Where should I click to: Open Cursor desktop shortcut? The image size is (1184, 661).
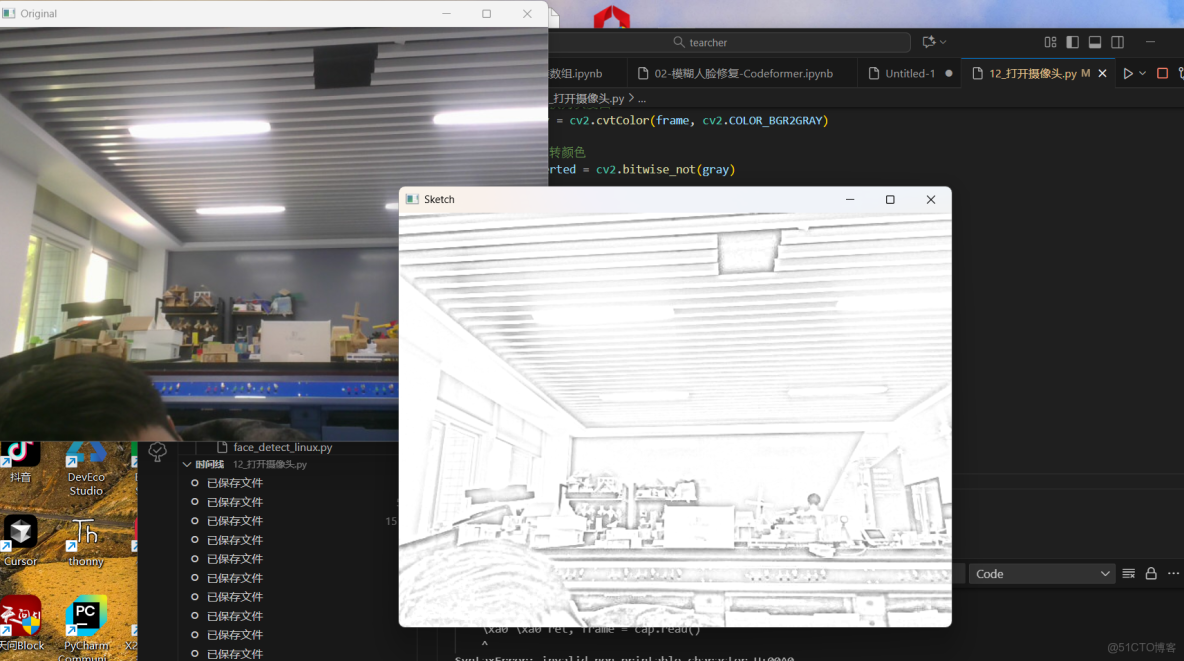(x=20, y=541)
